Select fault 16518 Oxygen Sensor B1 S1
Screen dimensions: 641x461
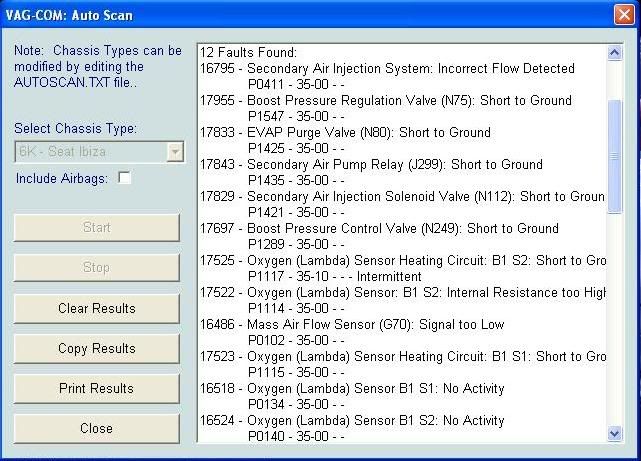[352, 388]
